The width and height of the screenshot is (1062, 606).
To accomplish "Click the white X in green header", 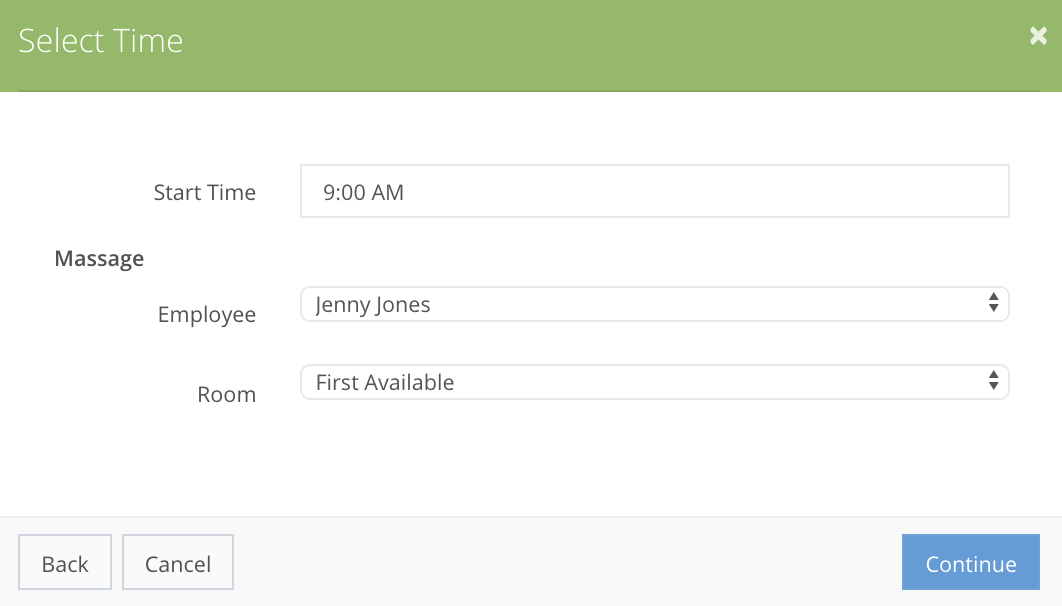I will coord(1037,36).
